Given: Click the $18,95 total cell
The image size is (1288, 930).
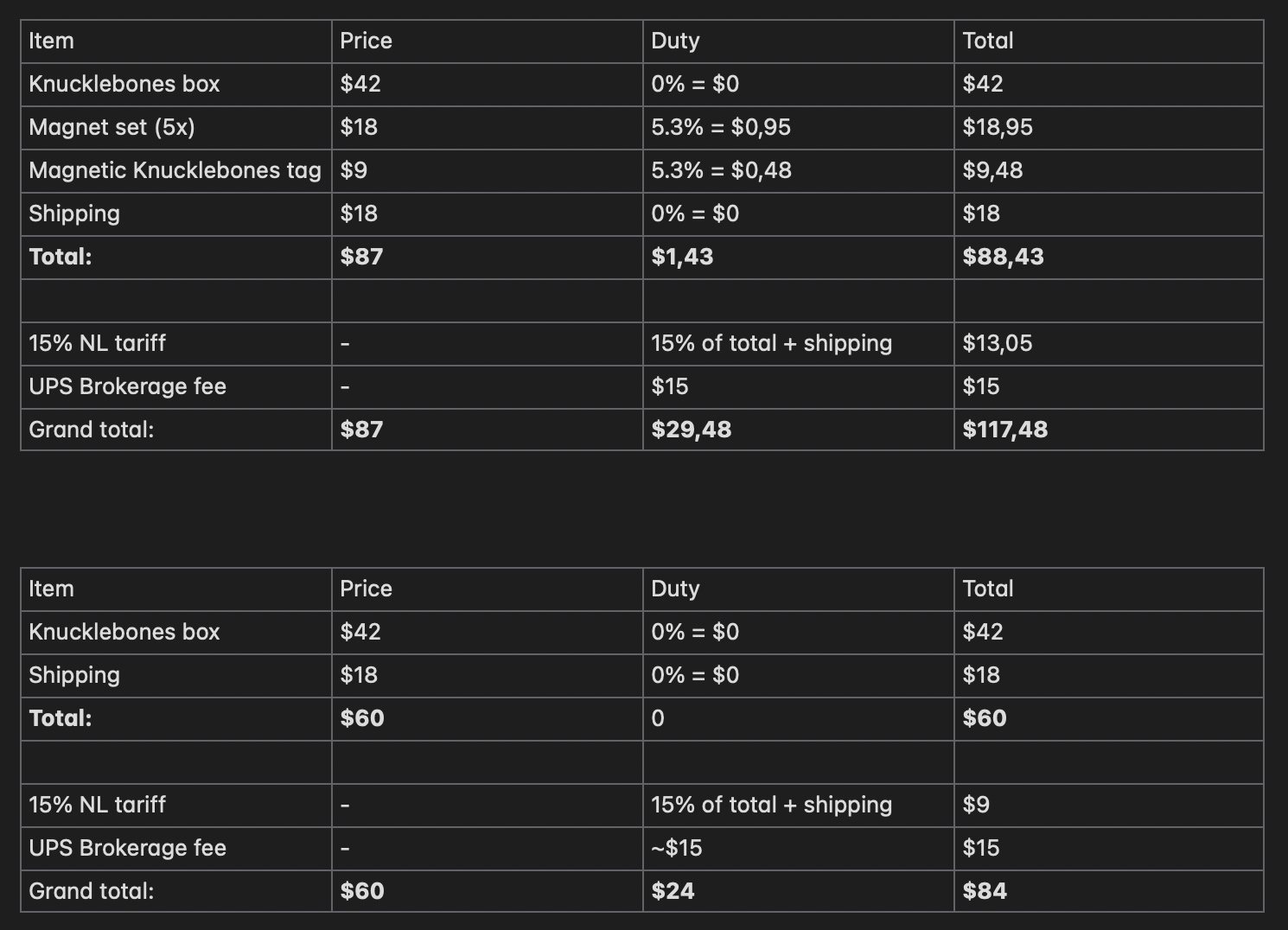Looking at the screenshot, I should (998, 127).
